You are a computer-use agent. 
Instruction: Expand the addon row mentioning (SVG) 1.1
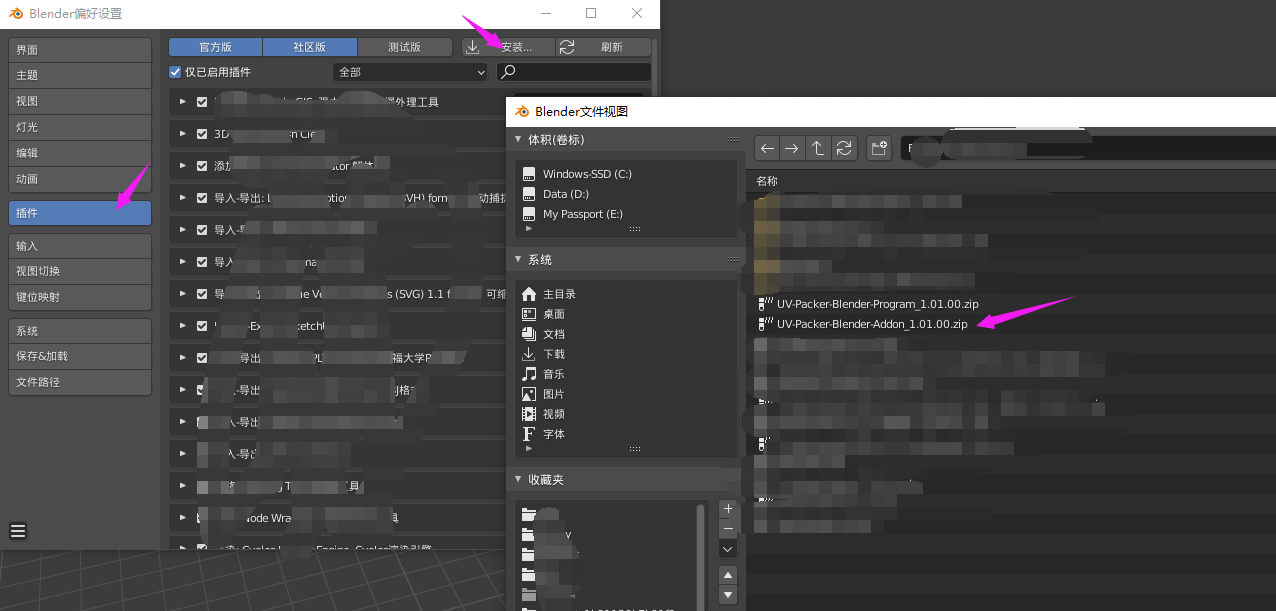click(183, 293)
